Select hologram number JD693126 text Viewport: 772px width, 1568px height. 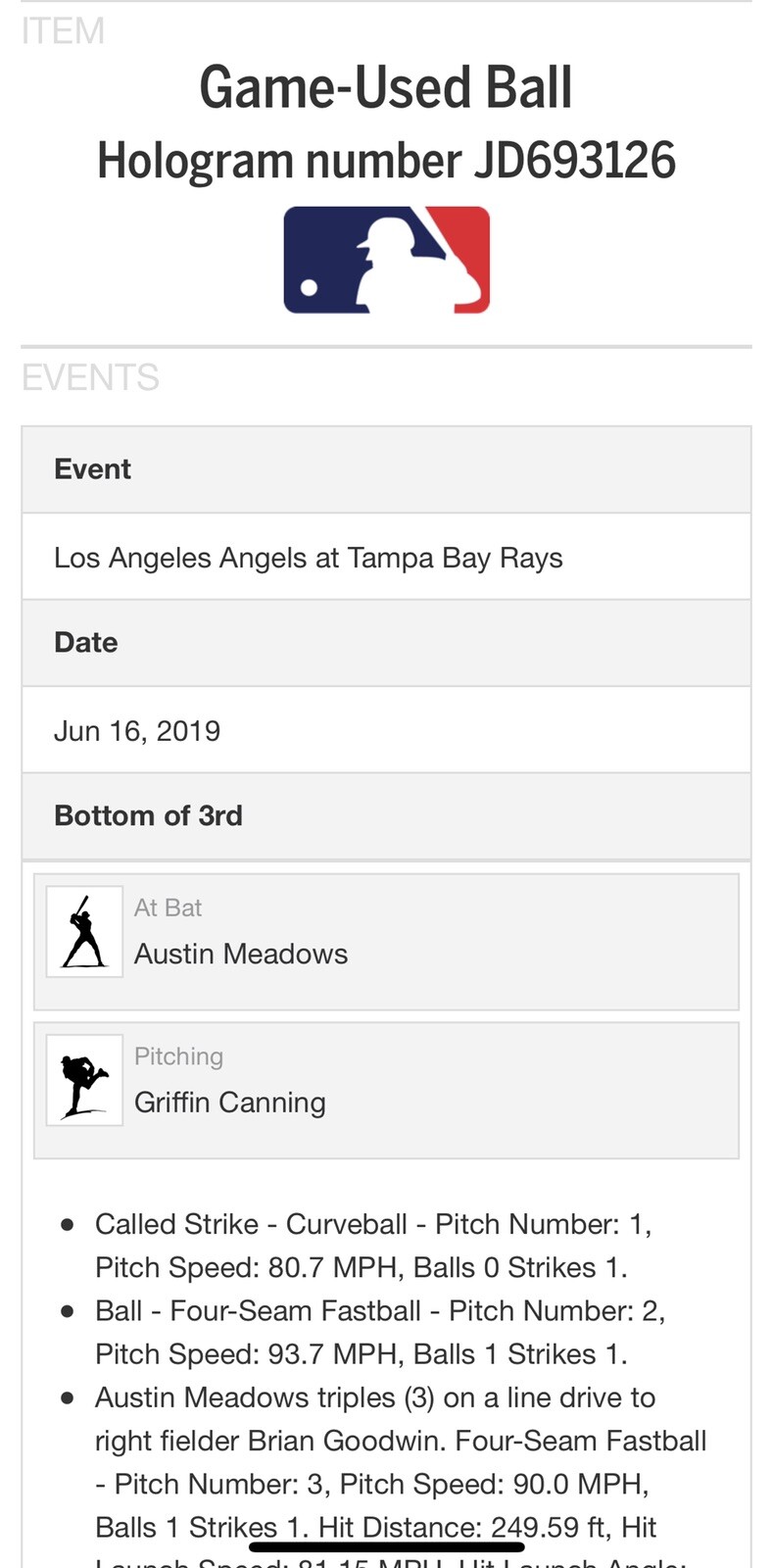386,161
